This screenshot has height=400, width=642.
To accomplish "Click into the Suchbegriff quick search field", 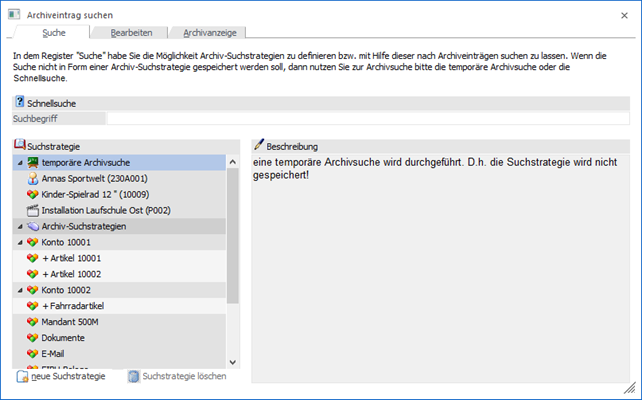I will [370, 118].
